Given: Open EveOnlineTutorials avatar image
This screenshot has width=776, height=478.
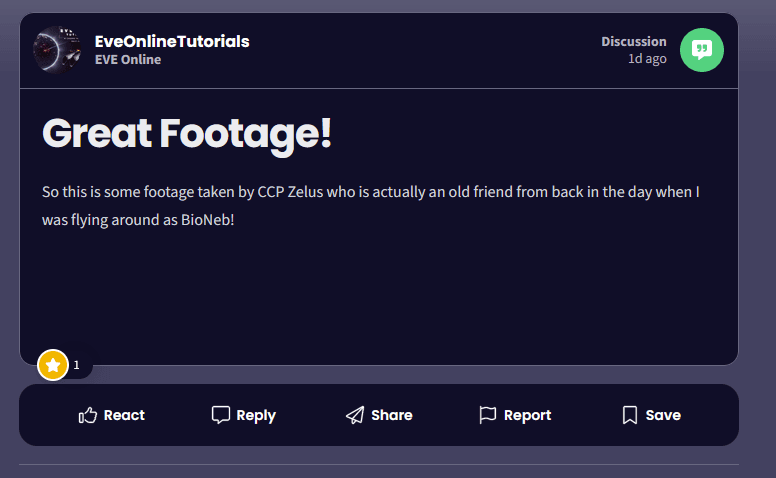Looking at the screenshot, I should click(57, 50).
